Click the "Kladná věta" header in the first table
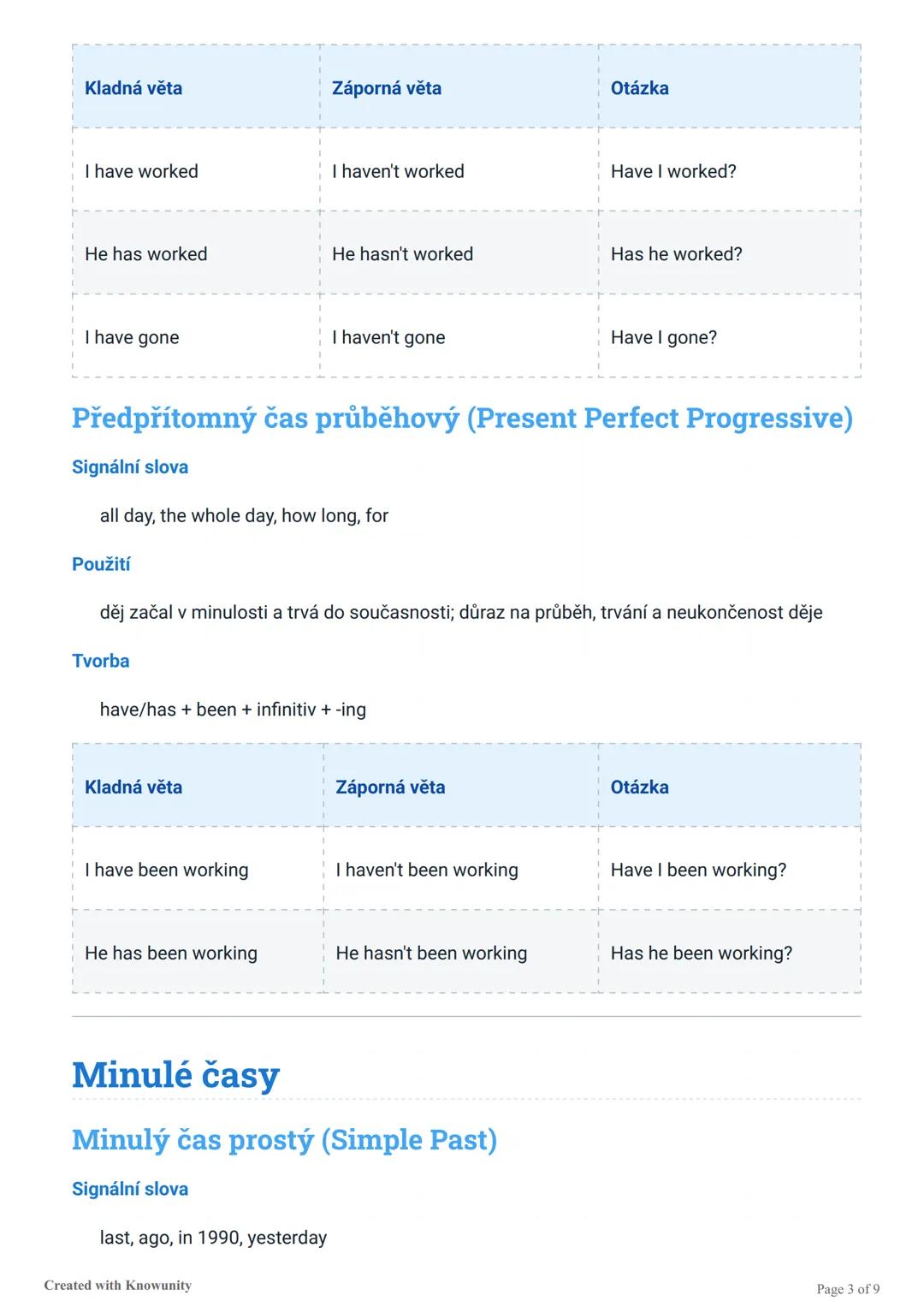This screenshot has height=1307, width=924. tap(133, 88)
